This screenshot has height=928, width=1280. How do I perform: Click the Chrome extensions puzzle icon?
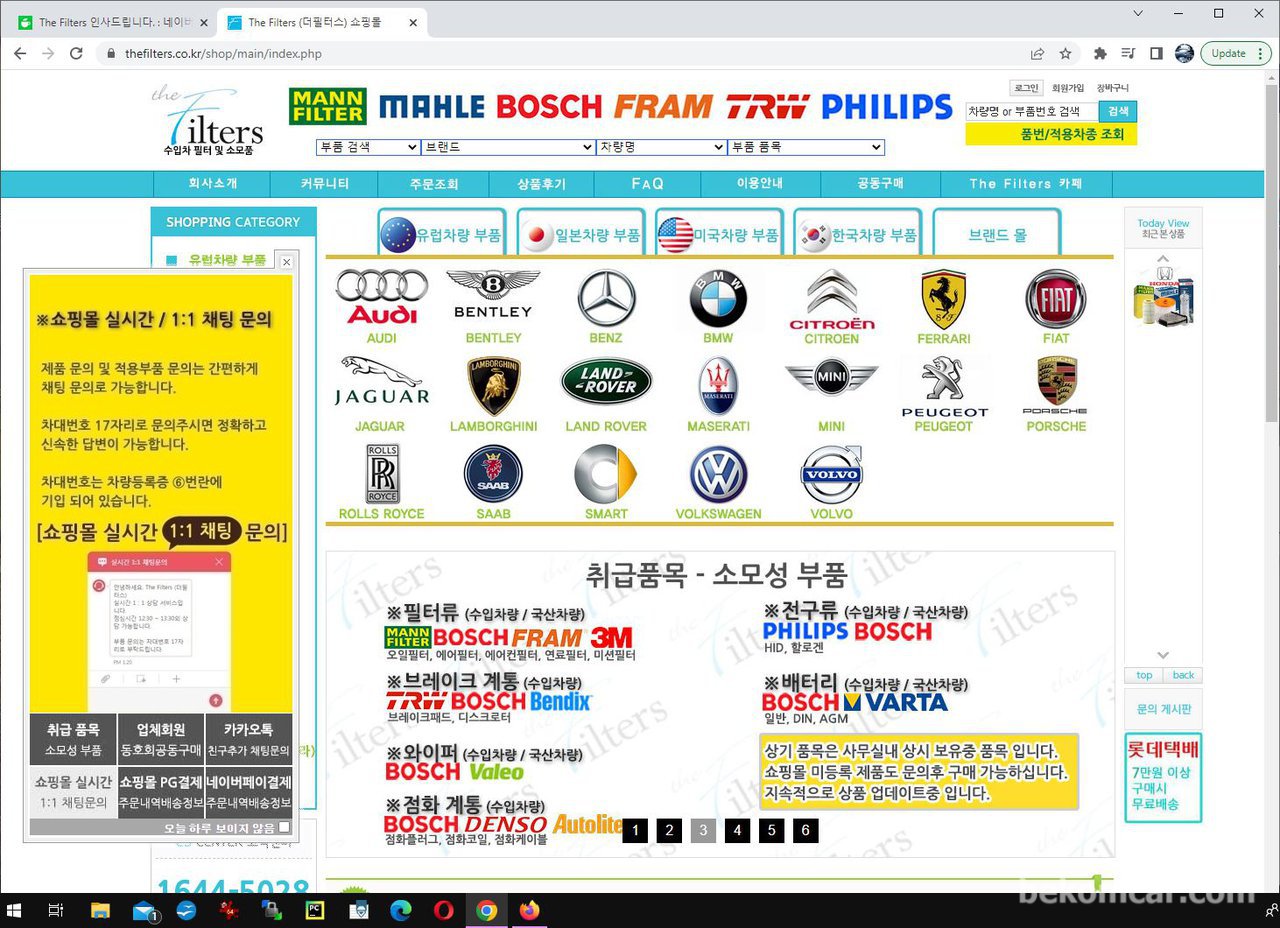click(x=1100, y=54)
